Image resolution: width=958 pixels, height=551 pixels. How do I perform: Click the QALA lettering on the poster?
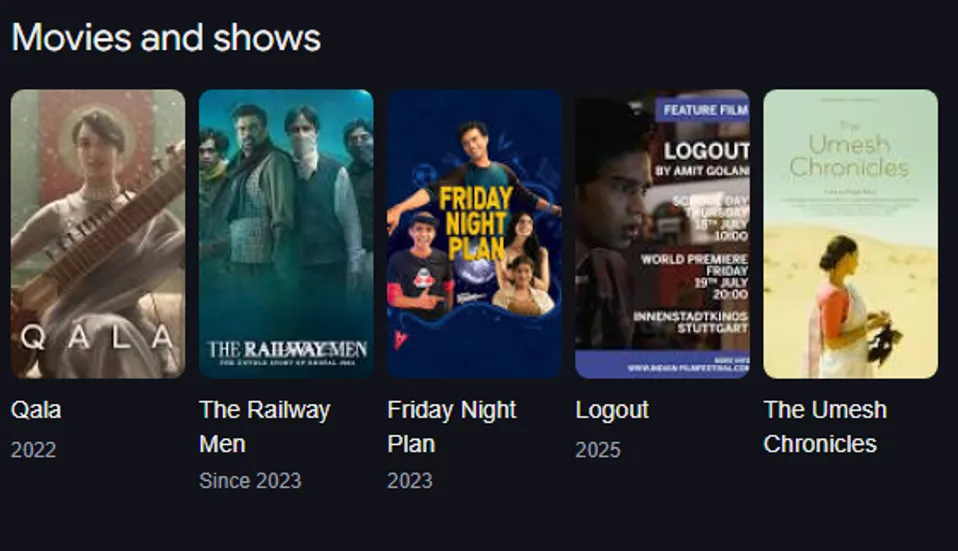98,337
